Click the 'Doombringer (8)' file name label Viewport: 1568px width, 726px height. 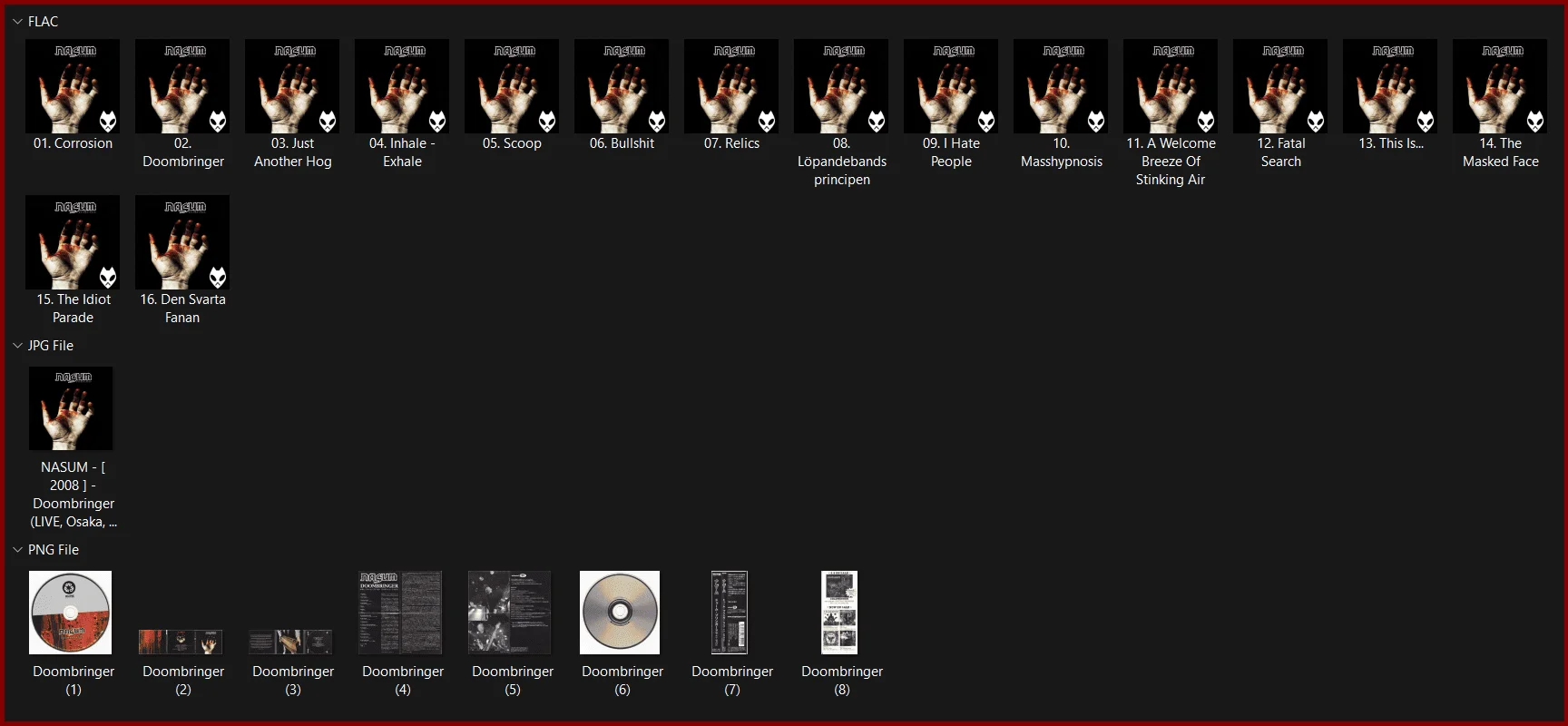[x=842, y=681]
